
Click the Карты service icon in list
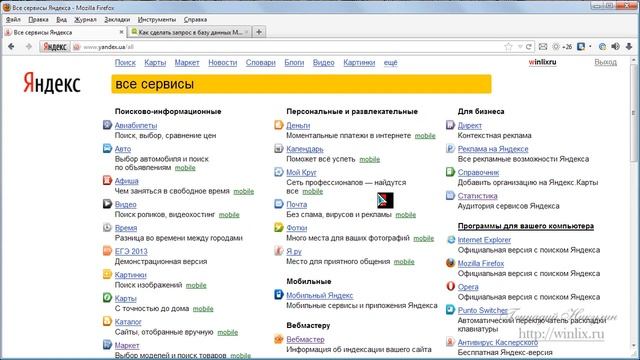pyautogui.click(x=107, y=298)
